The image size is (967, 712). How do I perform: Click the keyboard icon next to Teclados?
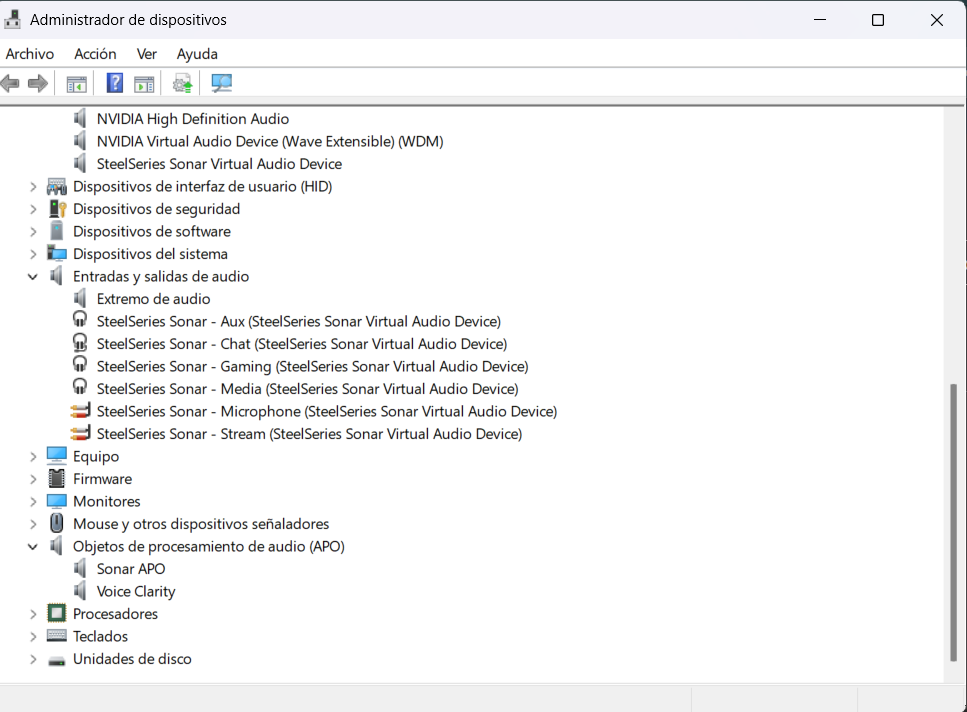pos(57,636)
